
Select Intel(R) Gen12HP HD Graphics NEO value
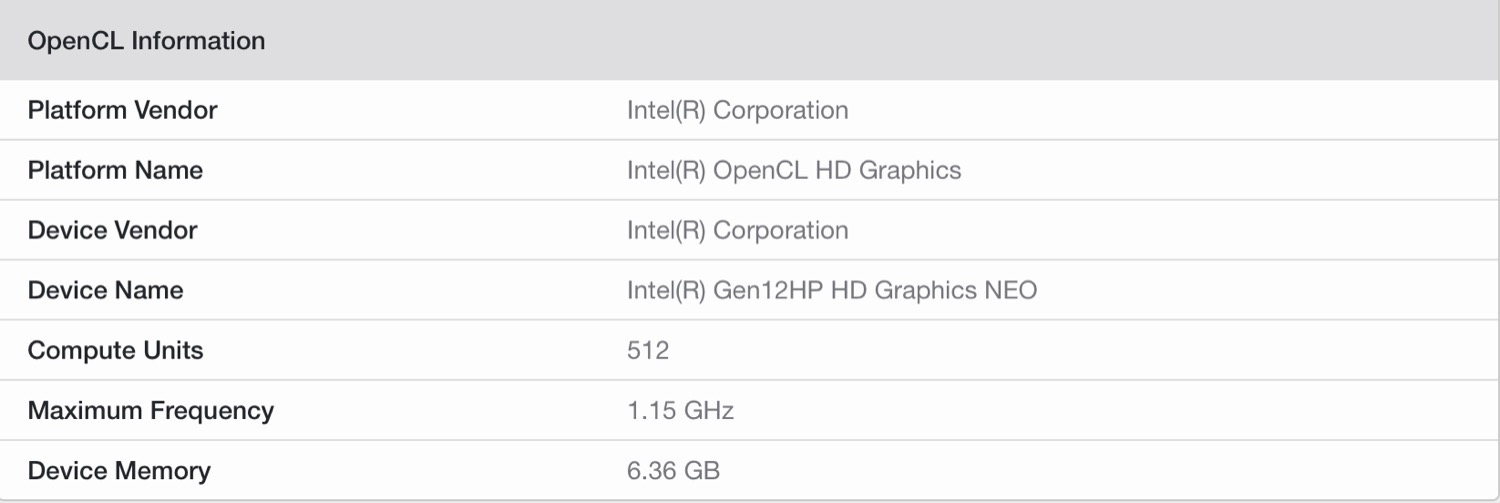(831, 290)
